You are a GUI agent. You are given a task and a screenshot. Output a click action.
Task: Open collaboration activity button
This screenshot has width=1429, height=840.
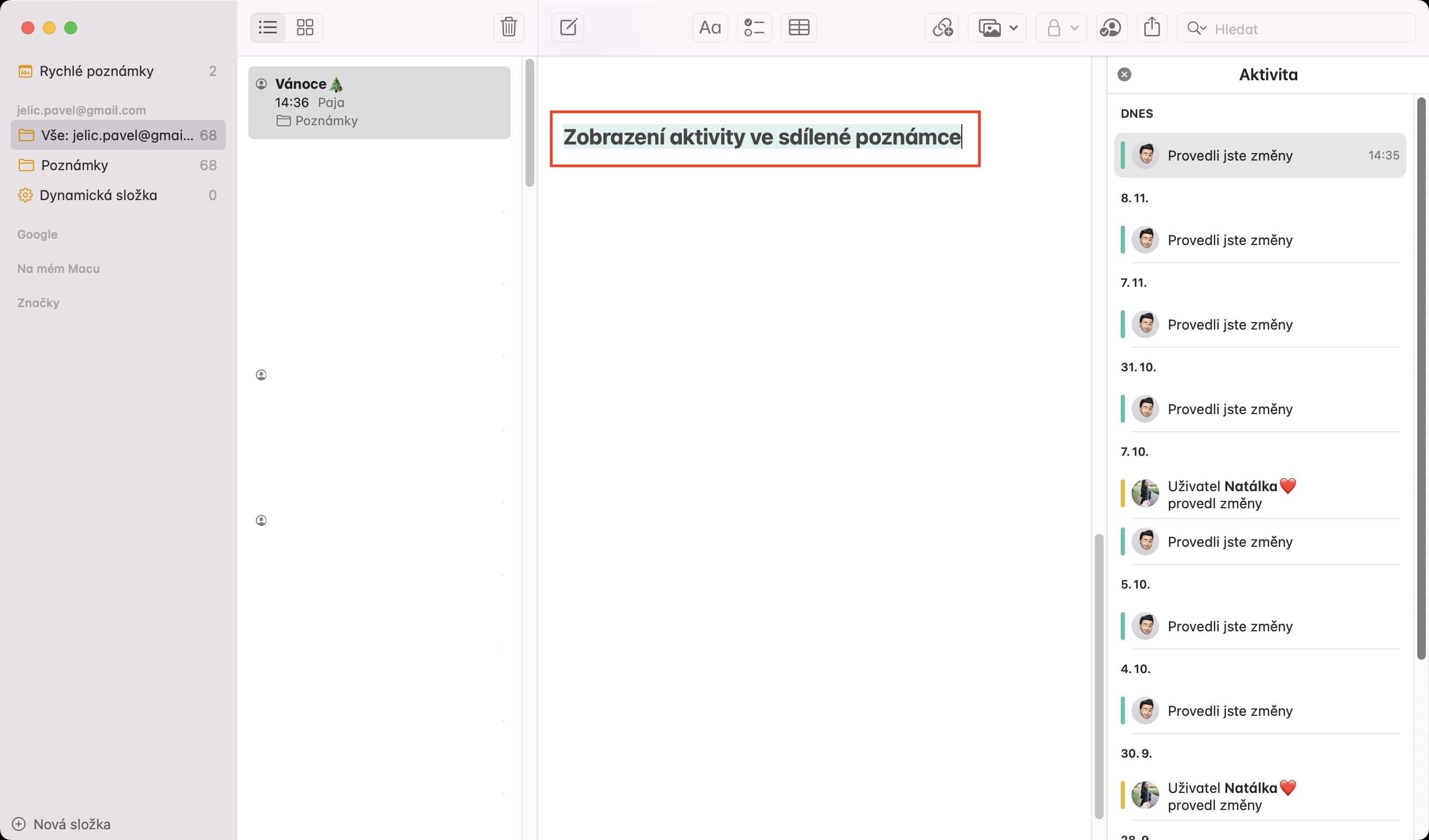pos(1111,27)
